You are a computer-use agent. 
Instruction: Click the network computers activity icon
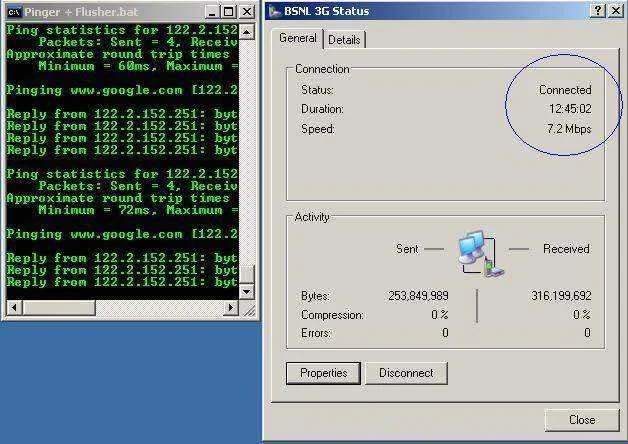(x=480, y=253)
